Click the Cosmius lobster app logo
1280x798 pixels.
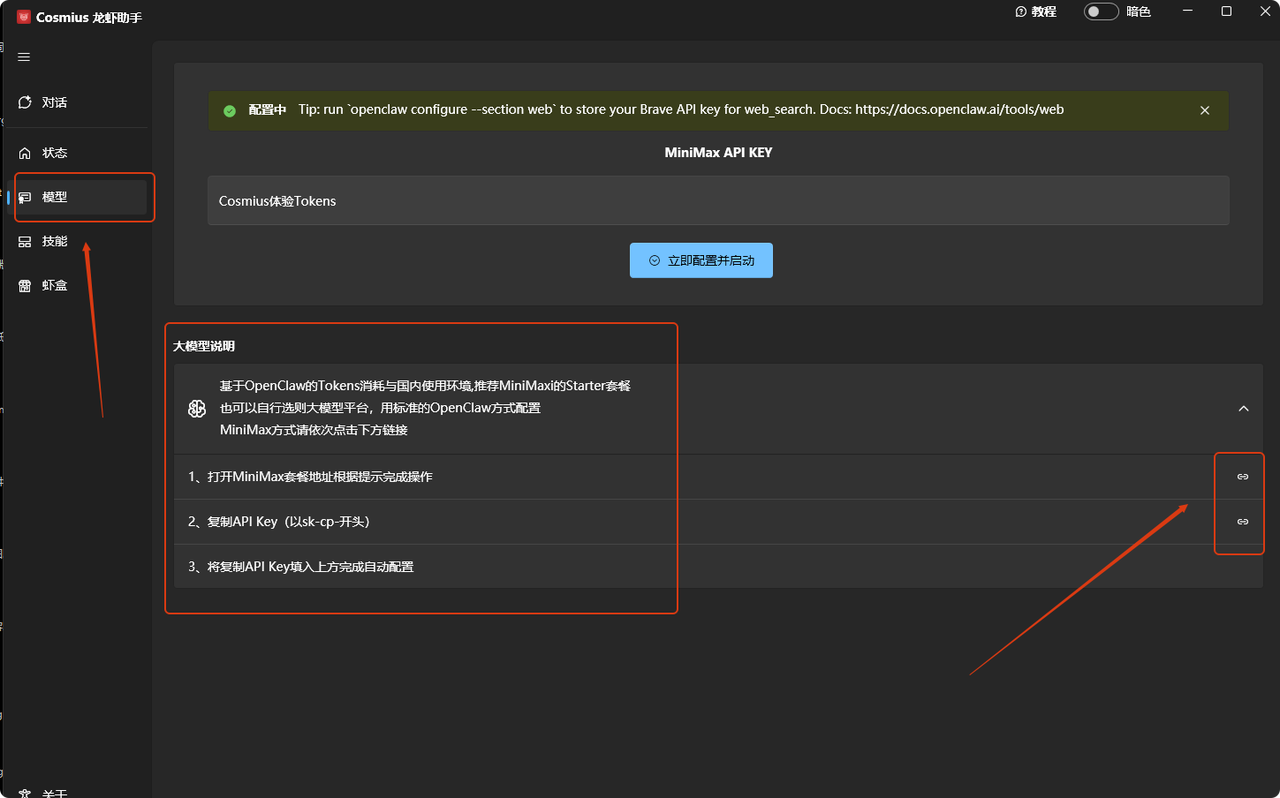23,17
